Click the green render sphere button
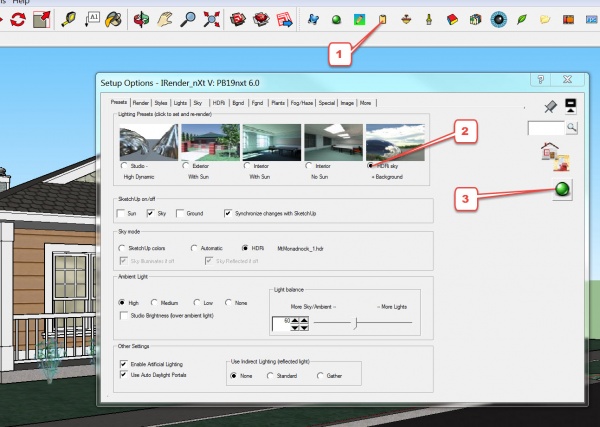The width and height of the screenshot is (600, 427). pos(564,190)
